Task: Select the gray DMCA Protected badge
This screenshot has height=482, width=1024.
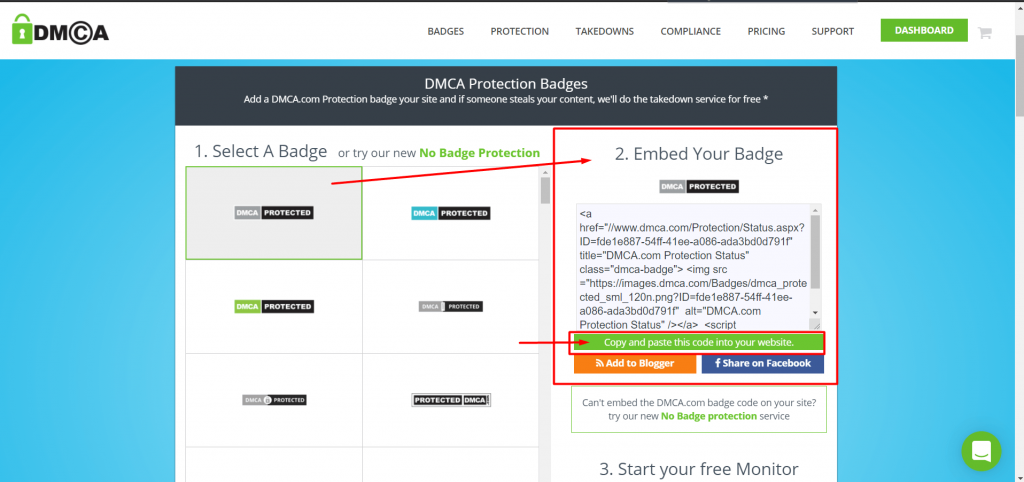Action: pos(274,213)
